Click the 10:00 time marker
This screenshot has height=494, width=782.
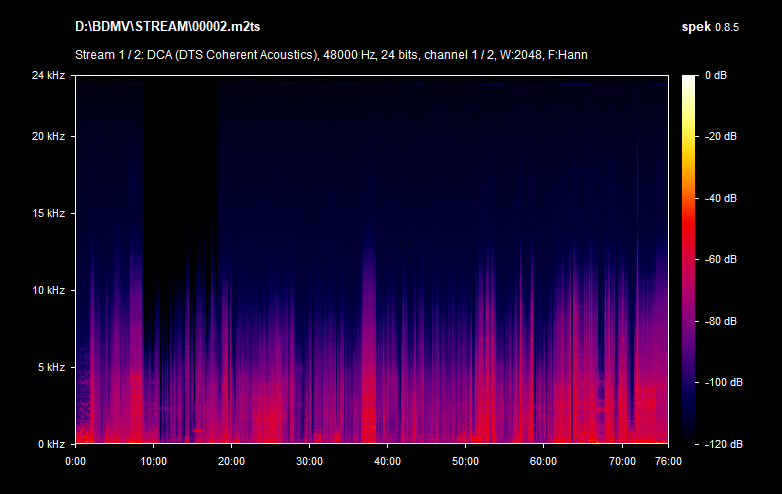pos(153,461)
